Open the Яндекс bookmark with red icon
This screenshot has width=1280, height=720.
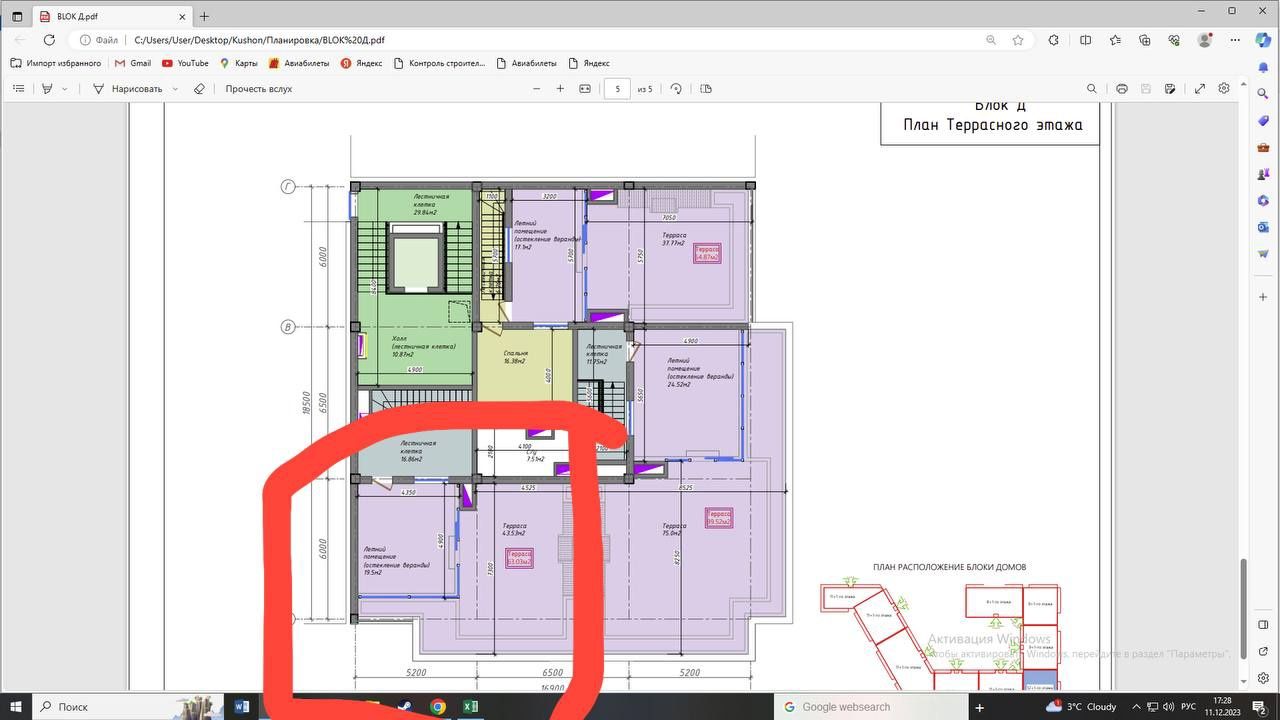[x=361, y=63]
